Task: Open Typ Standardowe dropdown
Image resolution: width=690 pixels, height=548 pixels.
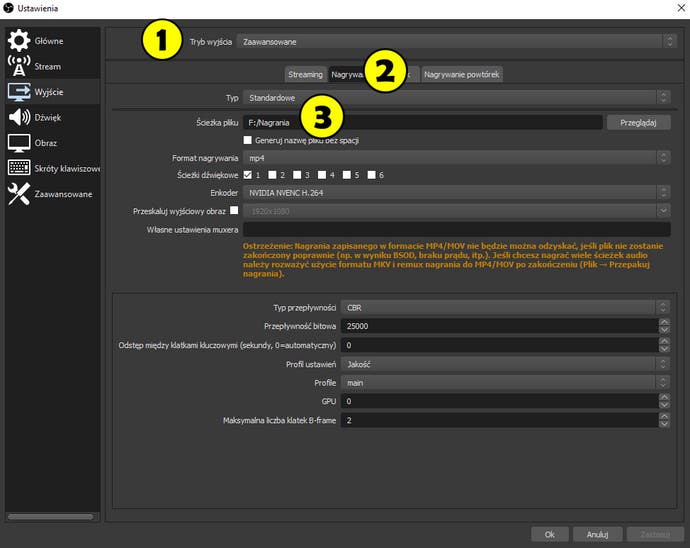Action: 457,98
